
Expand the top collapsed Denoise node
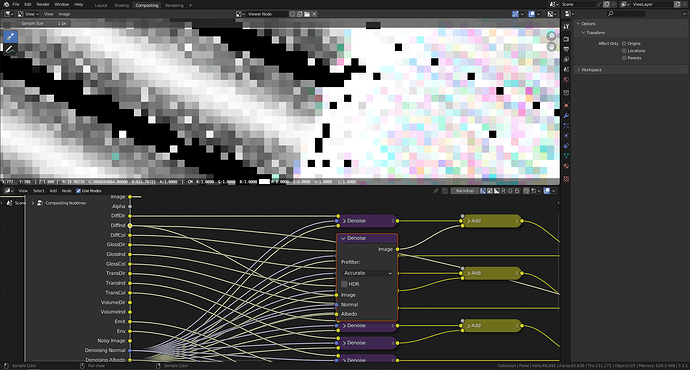tap(344, 221)
